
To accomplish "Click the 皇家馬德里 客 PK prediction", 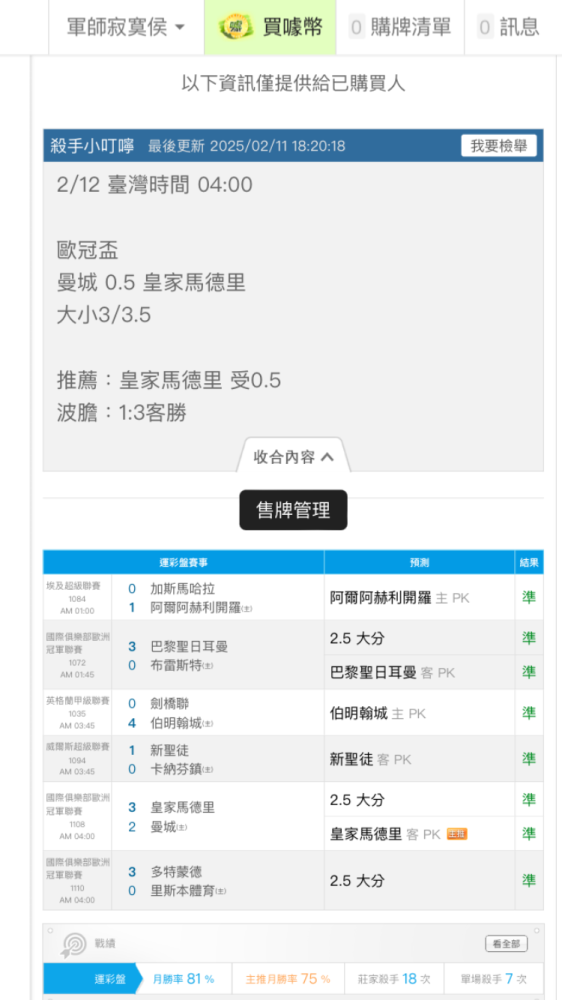I will (385, 834).
